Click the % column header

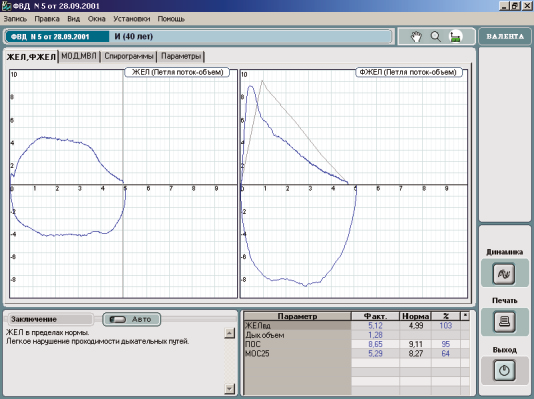click(x=446, y=316)
